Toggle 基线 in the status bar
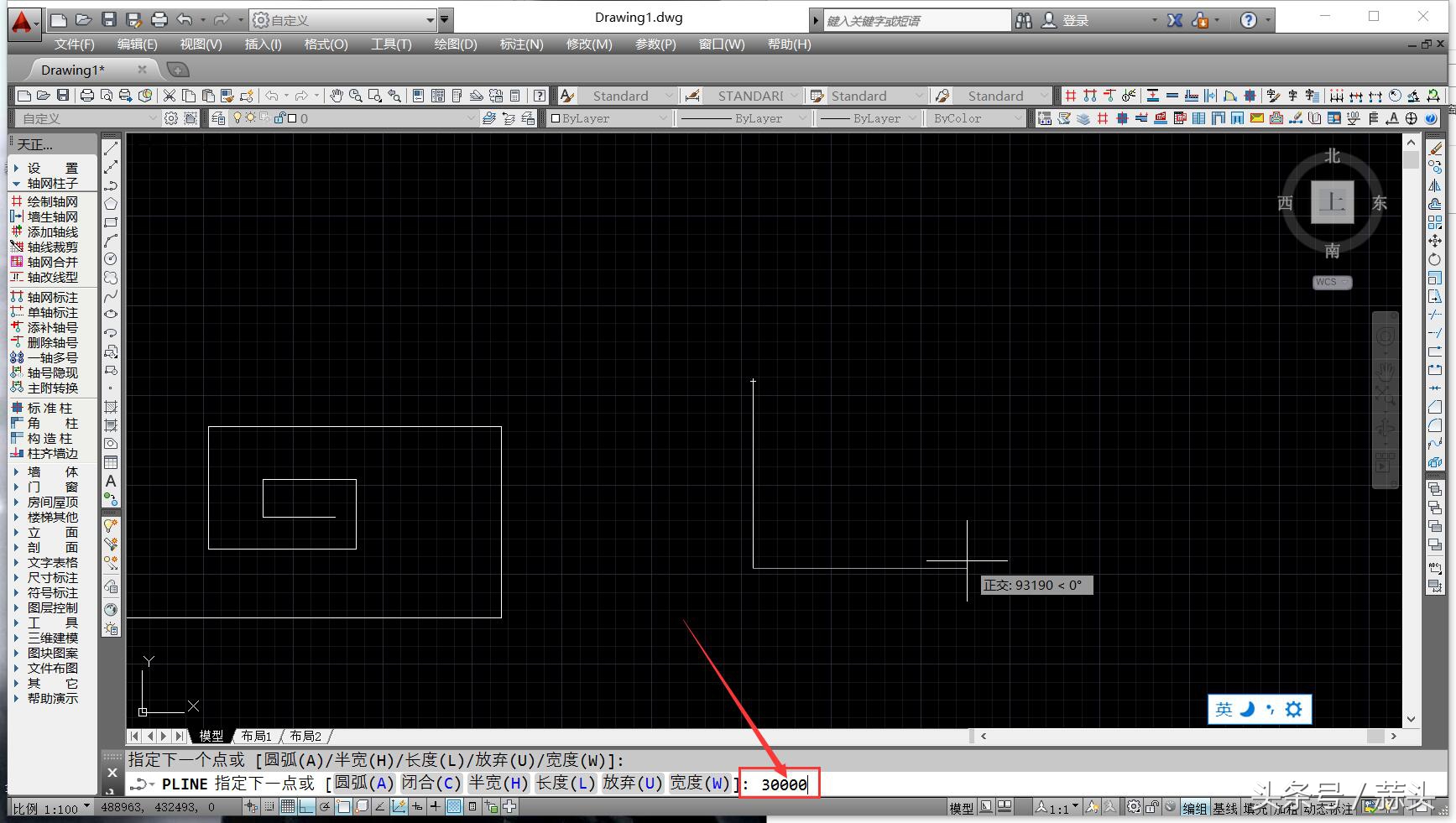 click(1225, 808)
